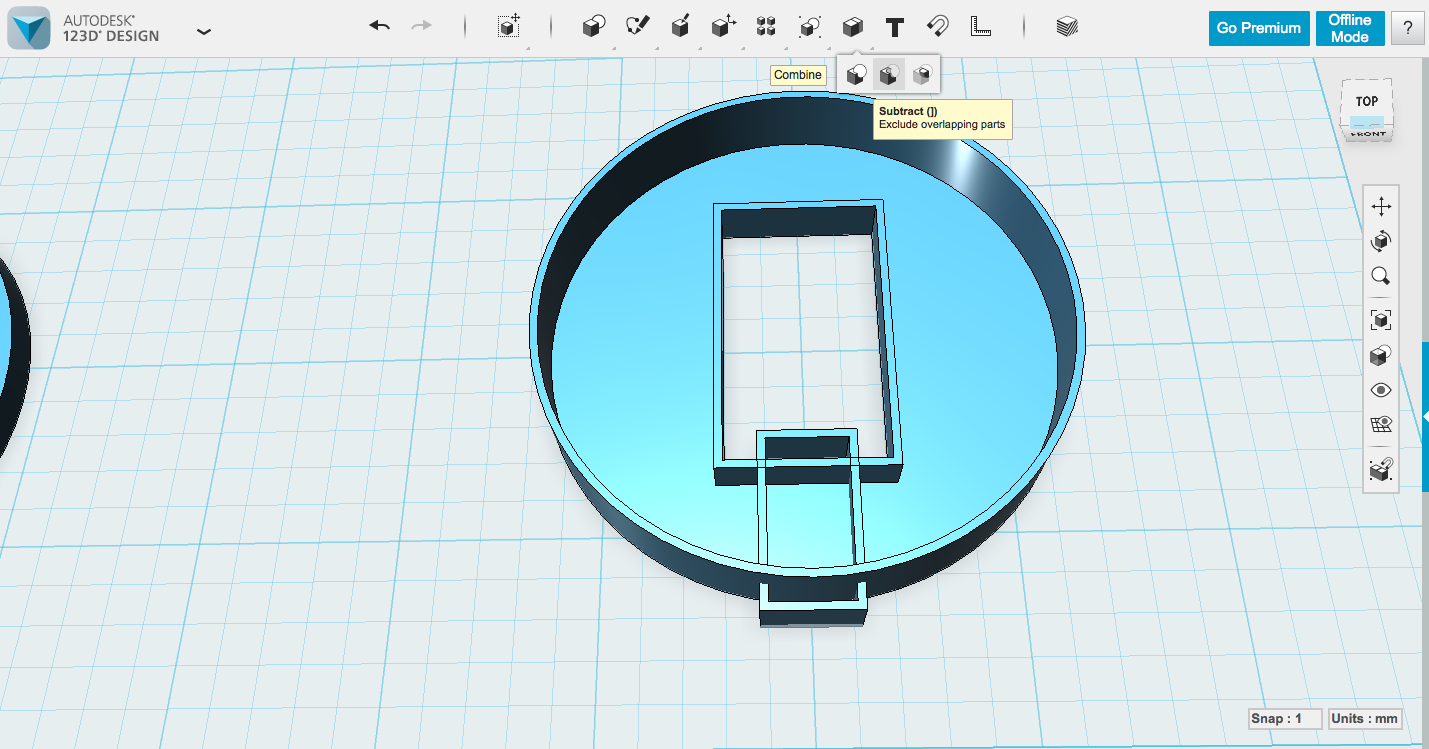Open the Text tool
1429x749 pixels.
coord(895,26)
